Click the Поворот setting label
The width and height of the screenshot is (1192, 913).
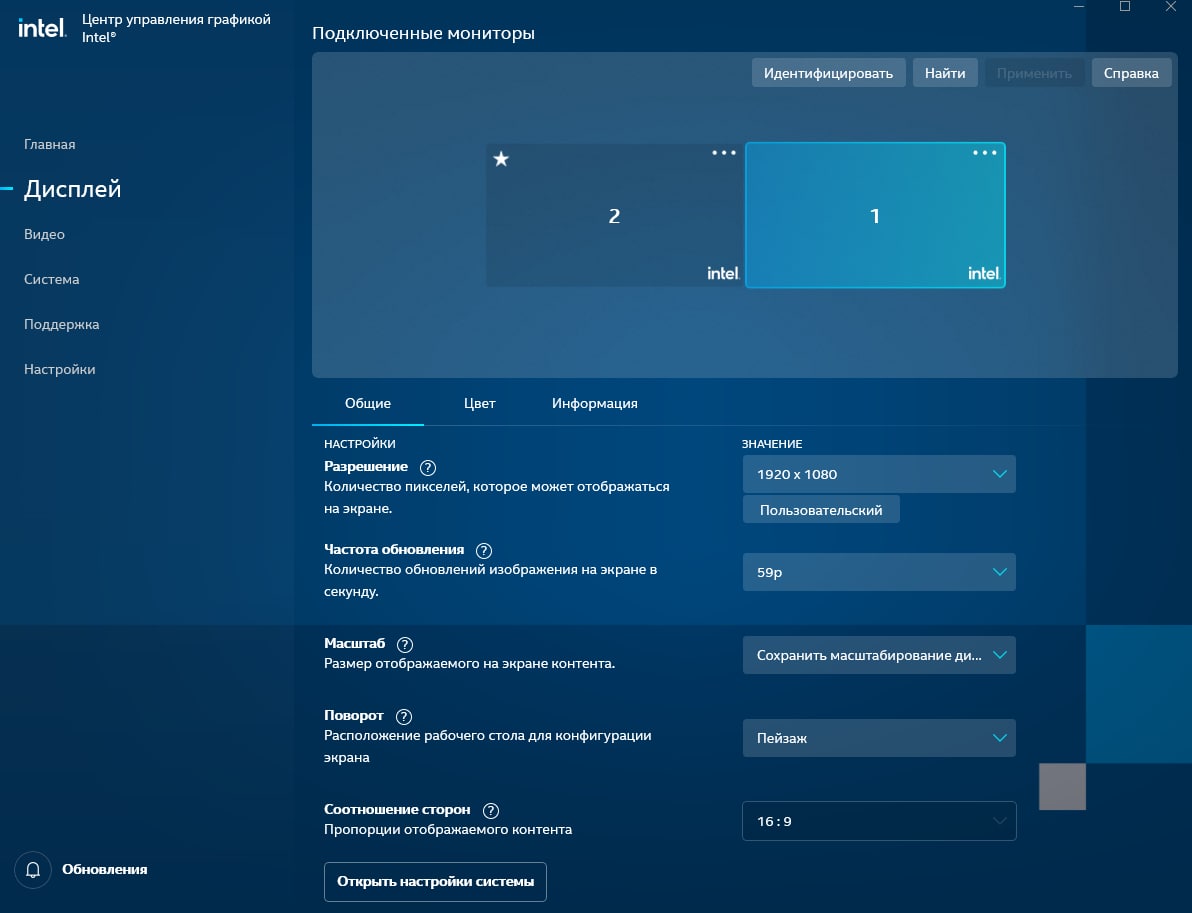(353, 716)
